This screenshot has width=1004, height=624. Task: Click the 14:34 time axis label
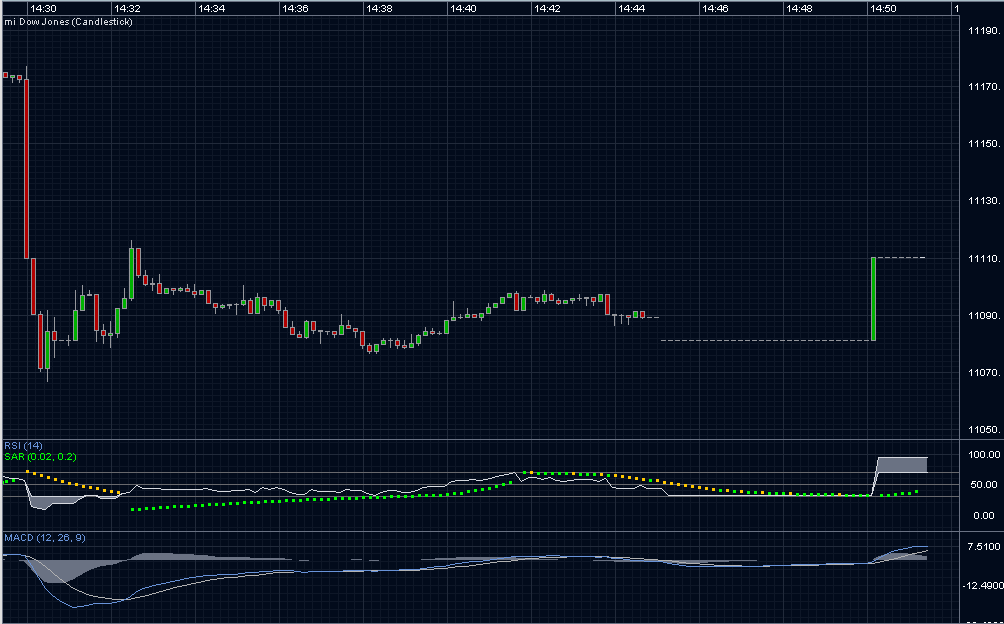211,8
